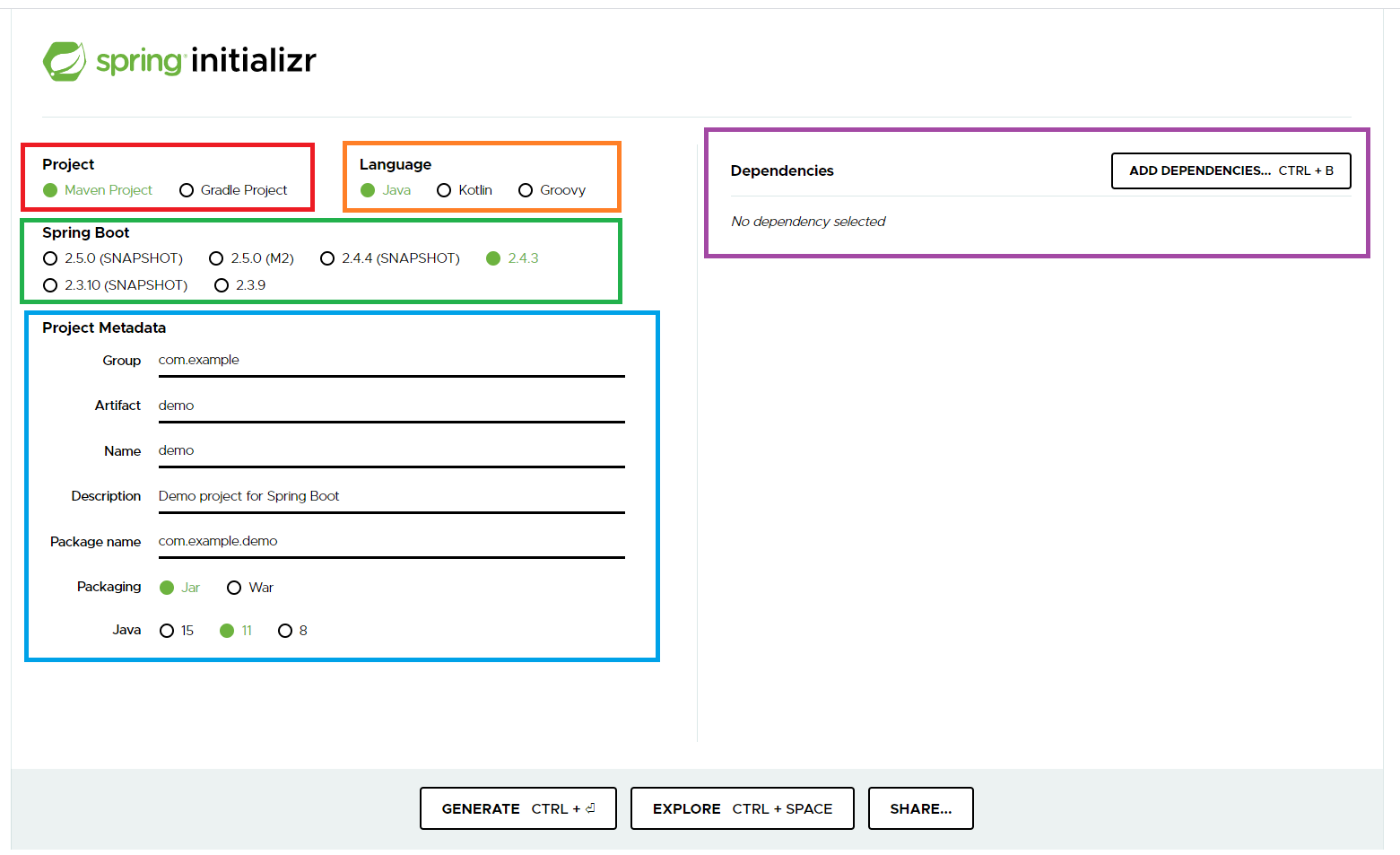The width and height of the screenshot is (1400, 855).
Task: Select Spring Boot 2.4.4 (SNAPSHOT)
Action: pos(390,258)
